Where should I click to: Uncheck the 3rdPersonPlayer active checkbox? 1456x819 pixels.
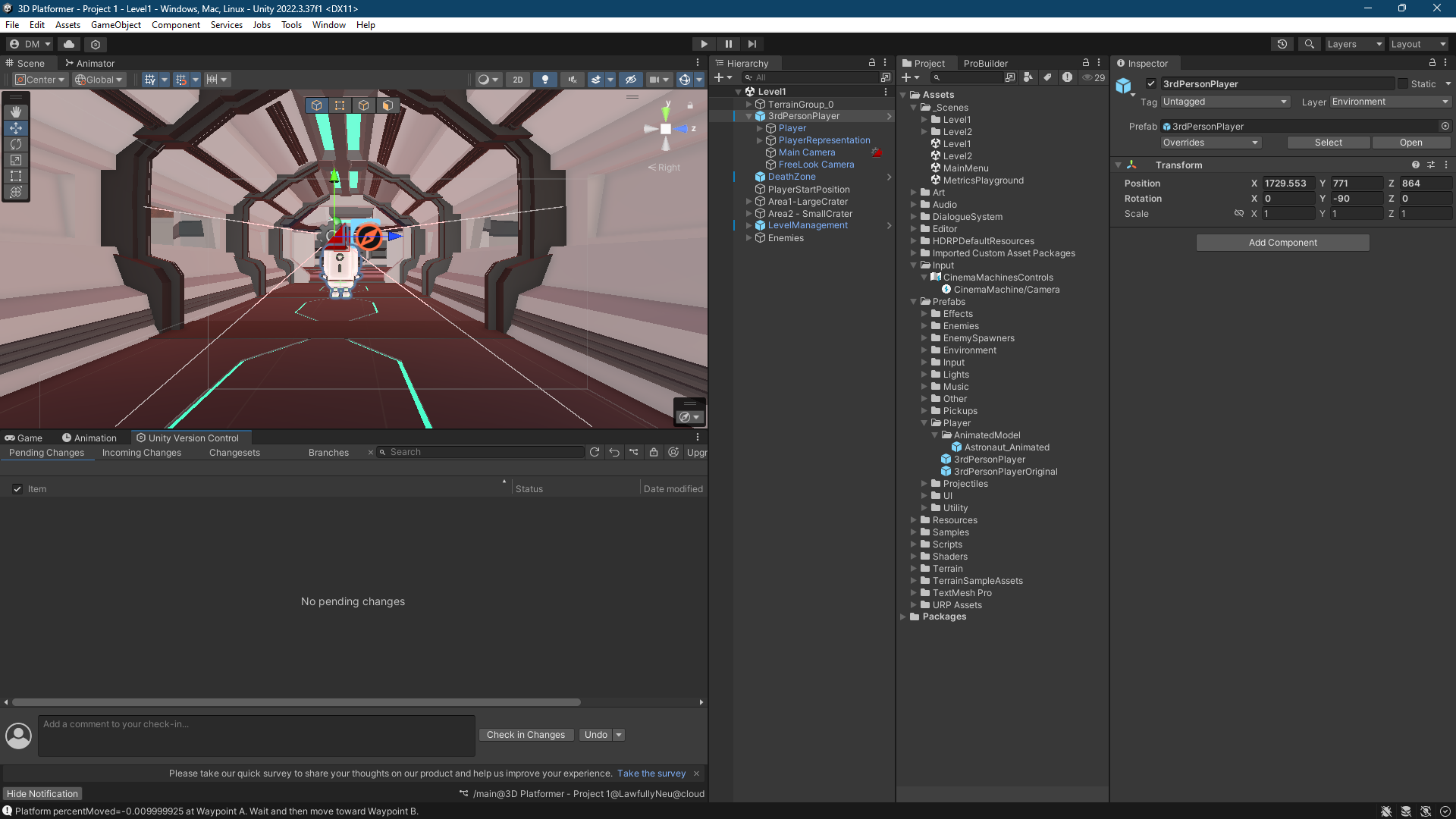pos(1151,84)
